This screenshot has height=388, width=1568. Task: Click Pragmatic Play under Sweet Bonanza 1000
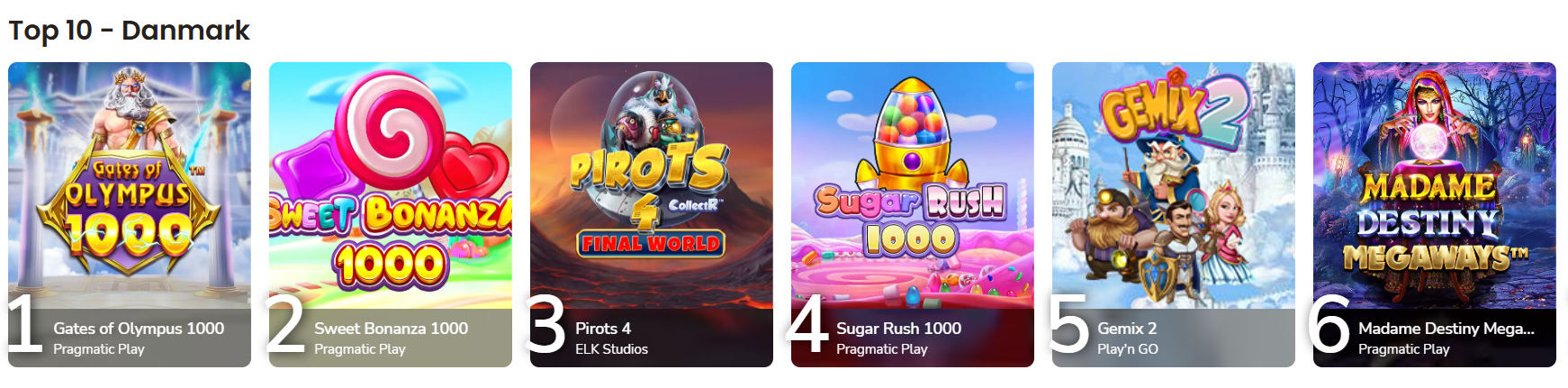point(360,349)
